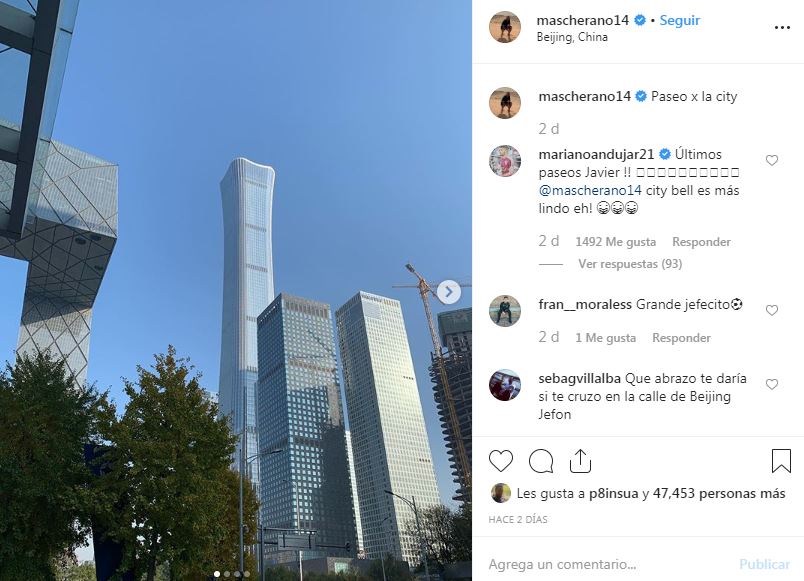The image size is (804, 581).
Task: Open mascherano14 profile picture in header
Action: point(505,27)
